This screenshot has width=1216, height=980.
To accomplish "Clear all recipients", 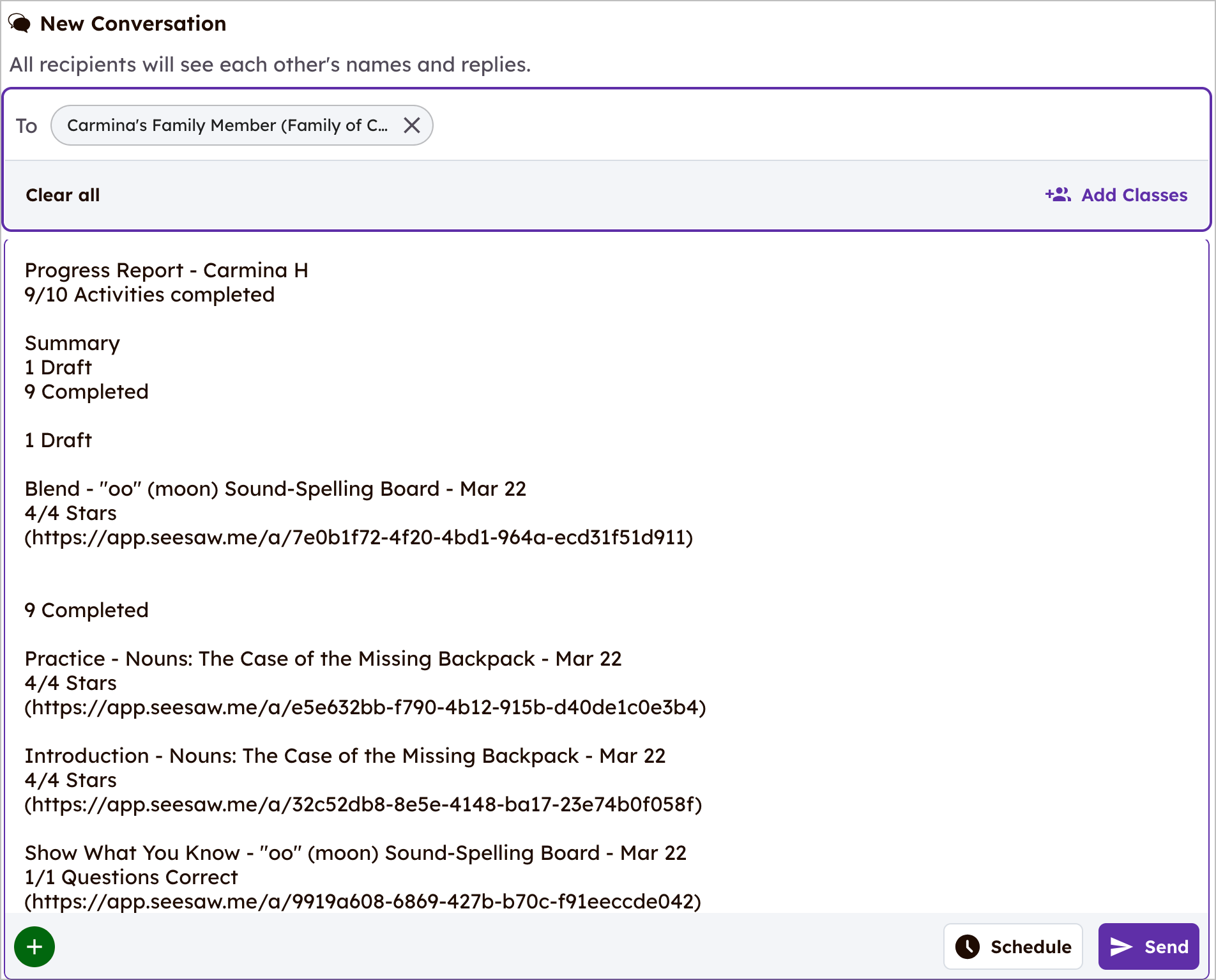I will [x=63, y=195].
